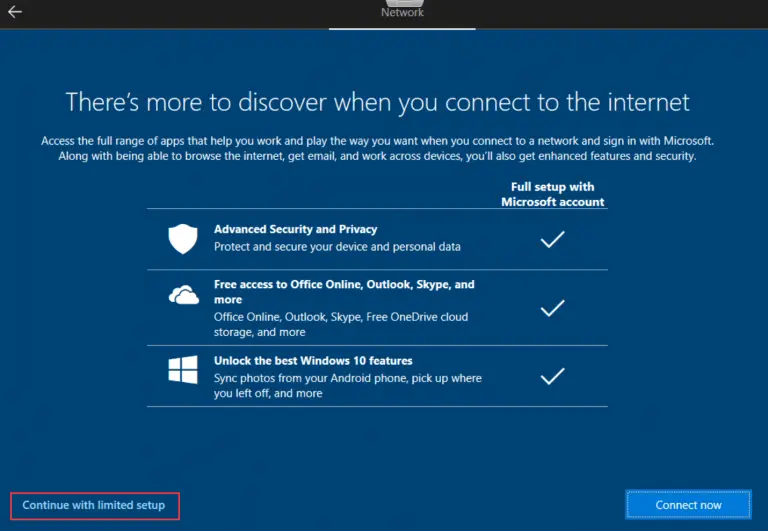Select the Network tab at top

point(402,11)
